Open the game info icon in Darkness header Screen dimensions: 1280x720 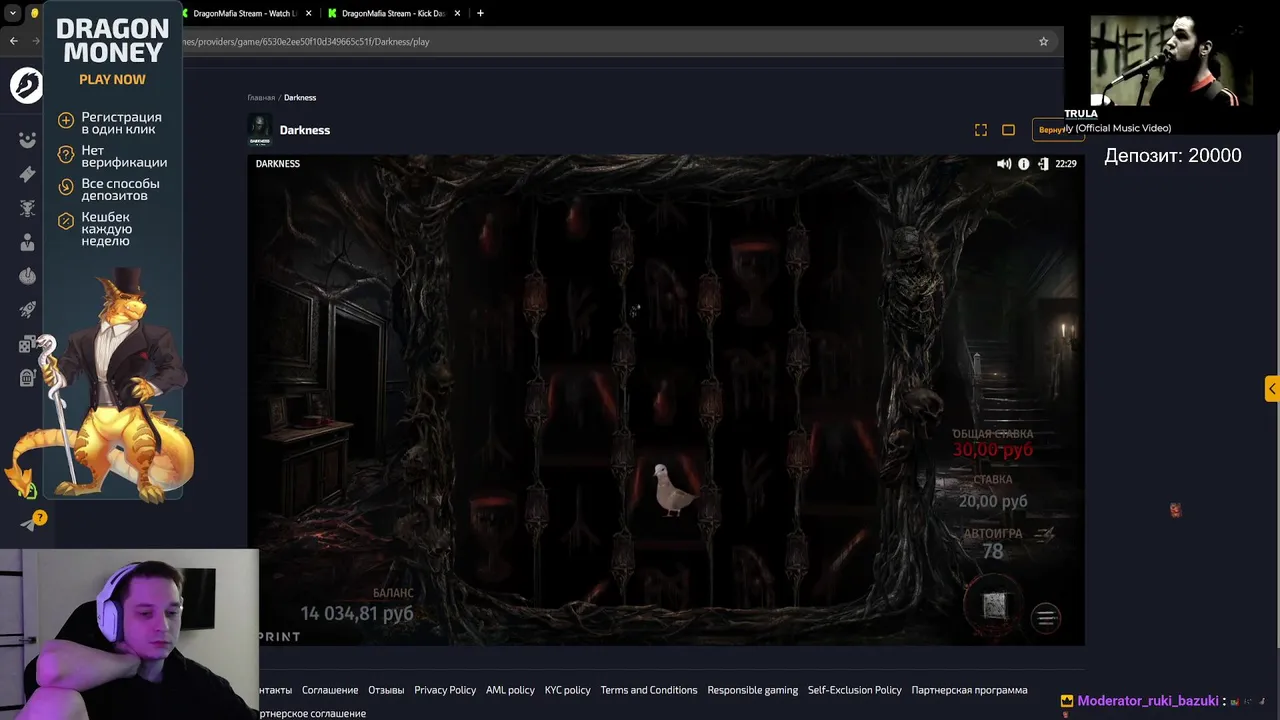(x=1023, y=164)
